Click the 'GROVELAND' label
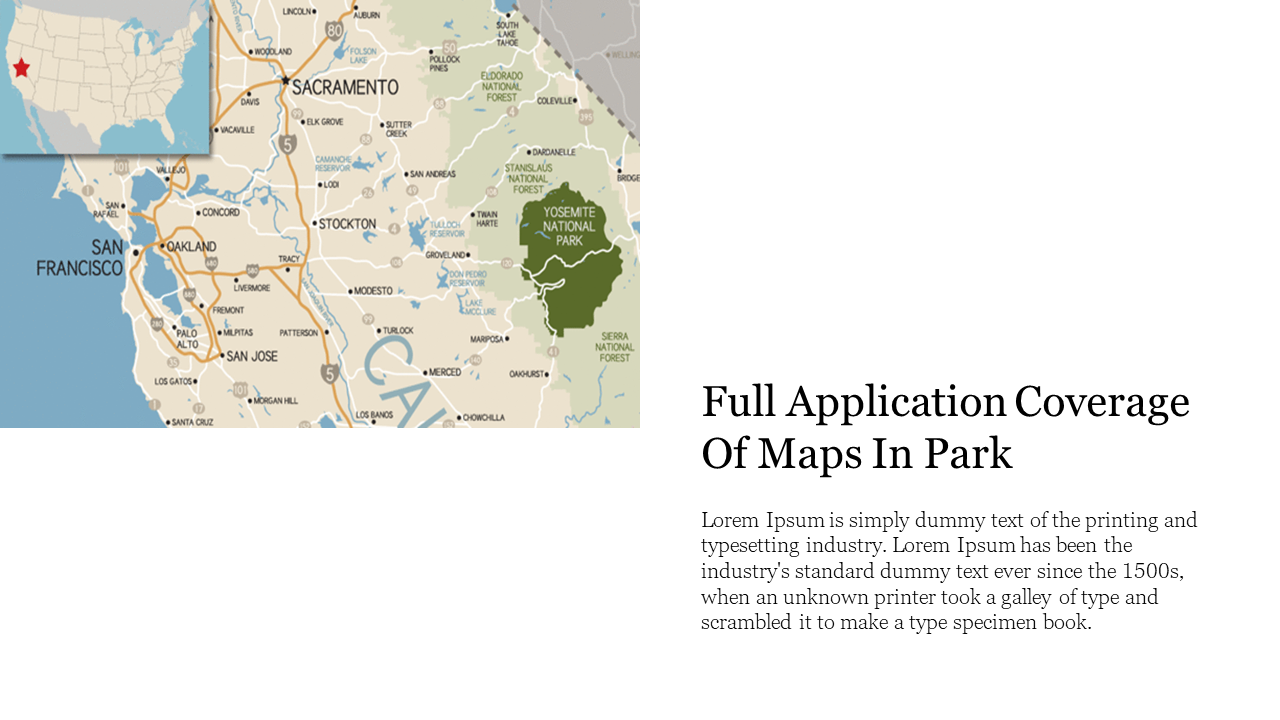Image resolution: width=1280 pixels, height=720 pixels. click(445, 255)
